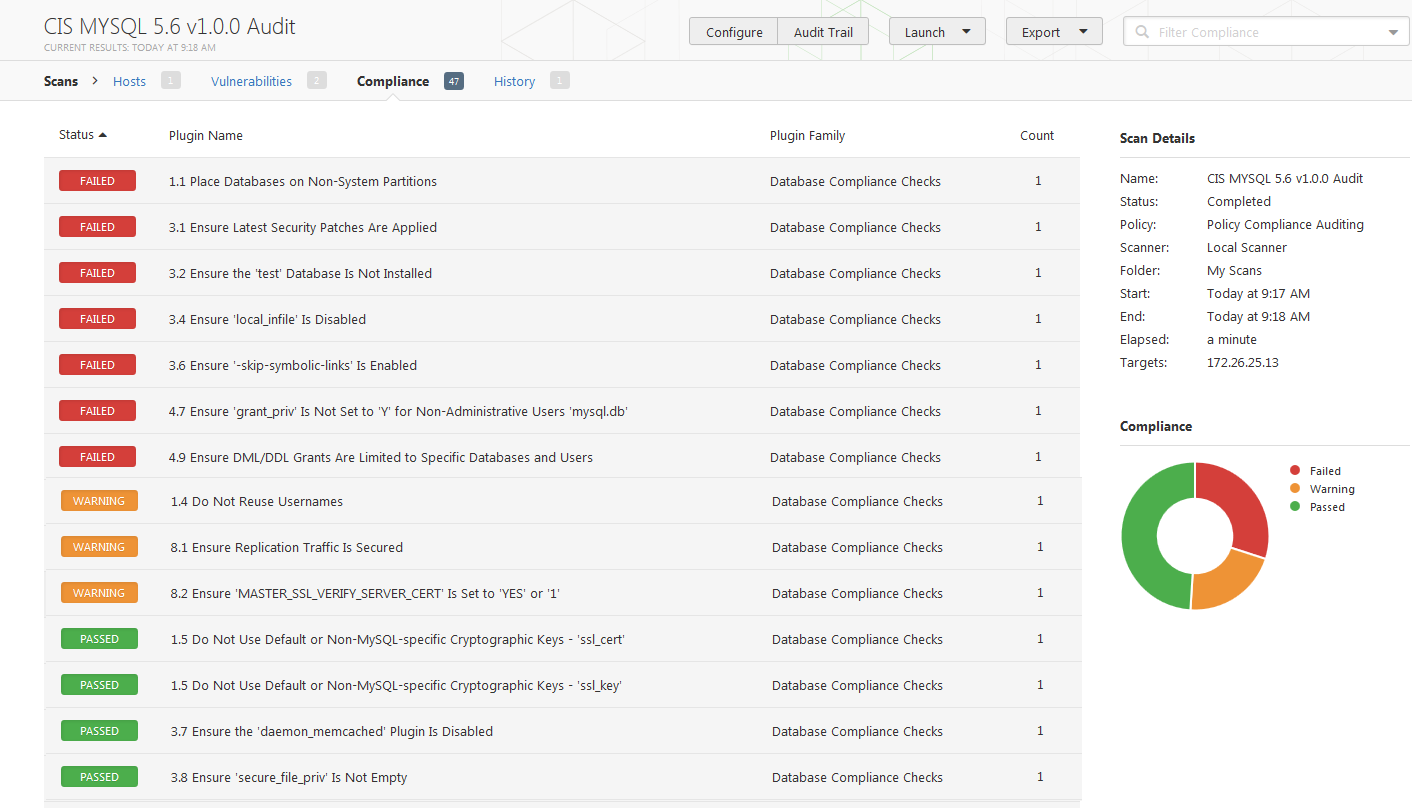This screenshot has width=1416, height=808.
Task: Click the Configure button
Action: coord(734,32)
